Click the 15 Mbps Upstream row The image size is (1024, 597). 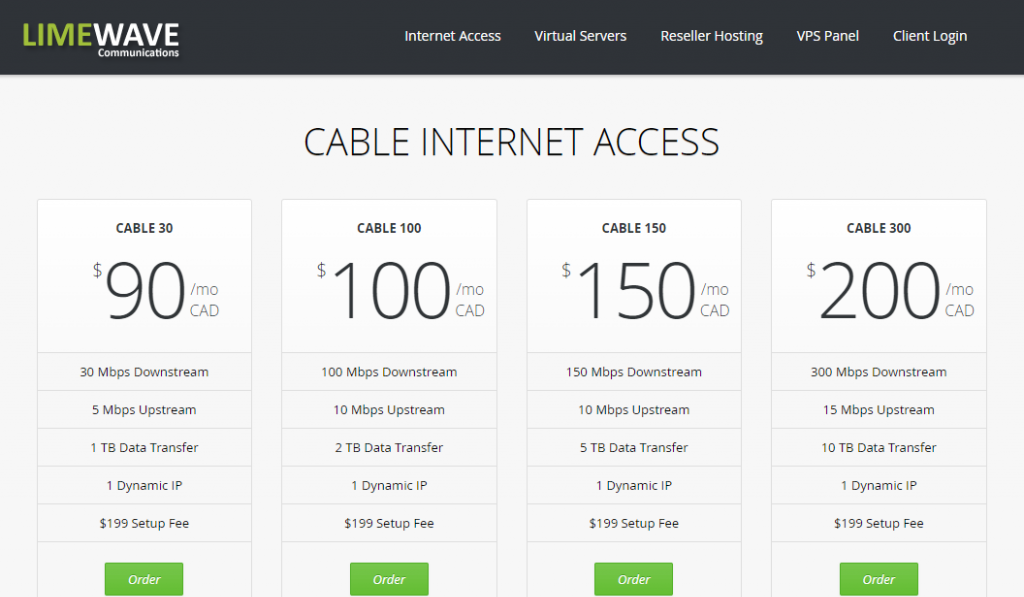click(878, 410)
